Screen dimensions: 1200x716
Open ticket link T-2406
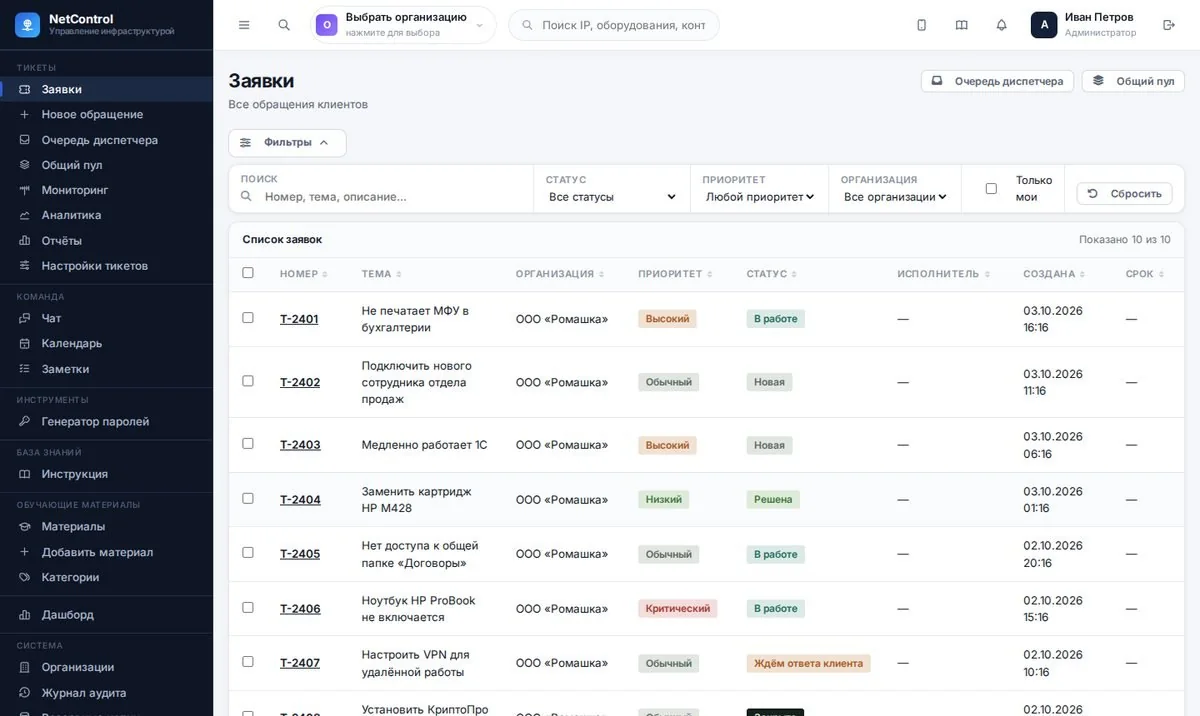coord(300,608)
